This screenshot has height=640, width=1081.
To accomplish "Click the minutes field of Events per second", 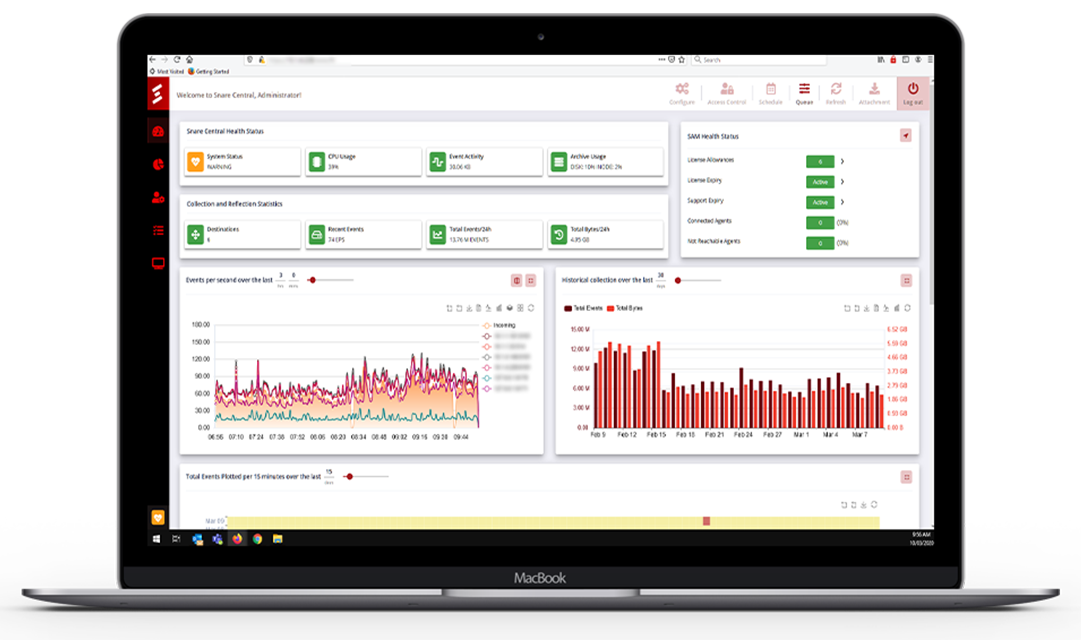I will click(293, 277).
